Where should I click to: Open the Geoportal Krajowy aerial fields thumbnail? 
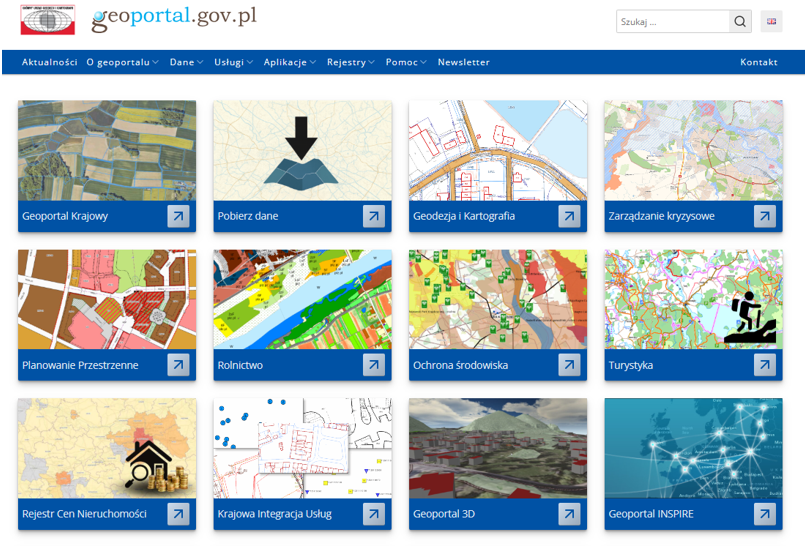pyautogui.click(x=107, y=150)
